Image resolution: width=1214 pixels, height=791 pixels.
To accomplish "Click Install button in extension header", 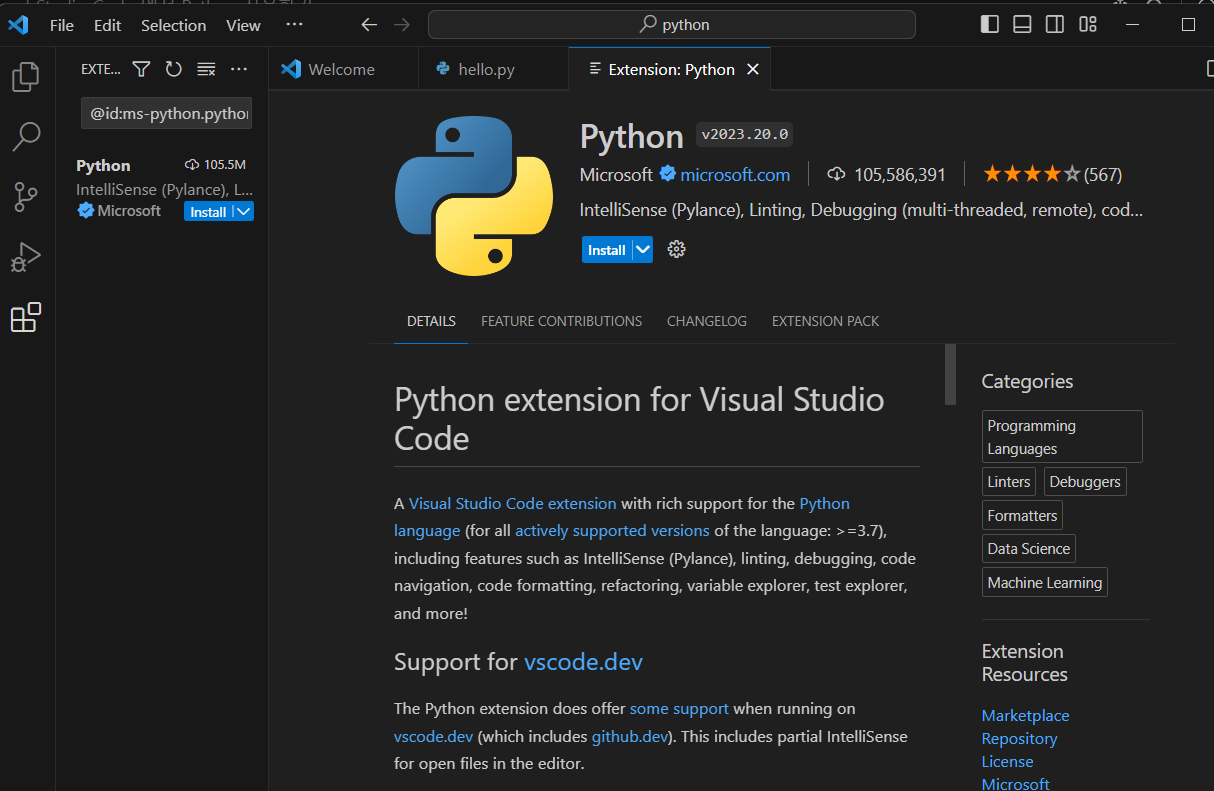I will point(607,250).
